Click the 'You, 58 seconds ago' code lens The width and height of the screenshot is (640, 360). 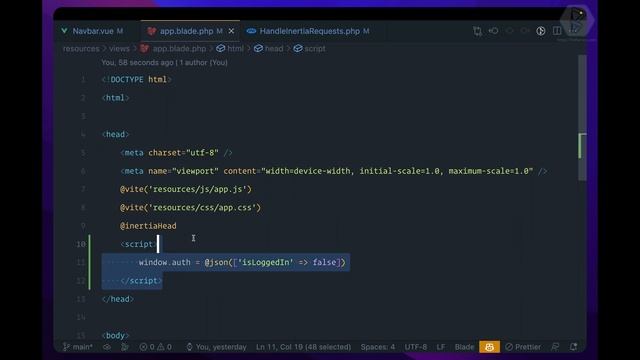164,63
